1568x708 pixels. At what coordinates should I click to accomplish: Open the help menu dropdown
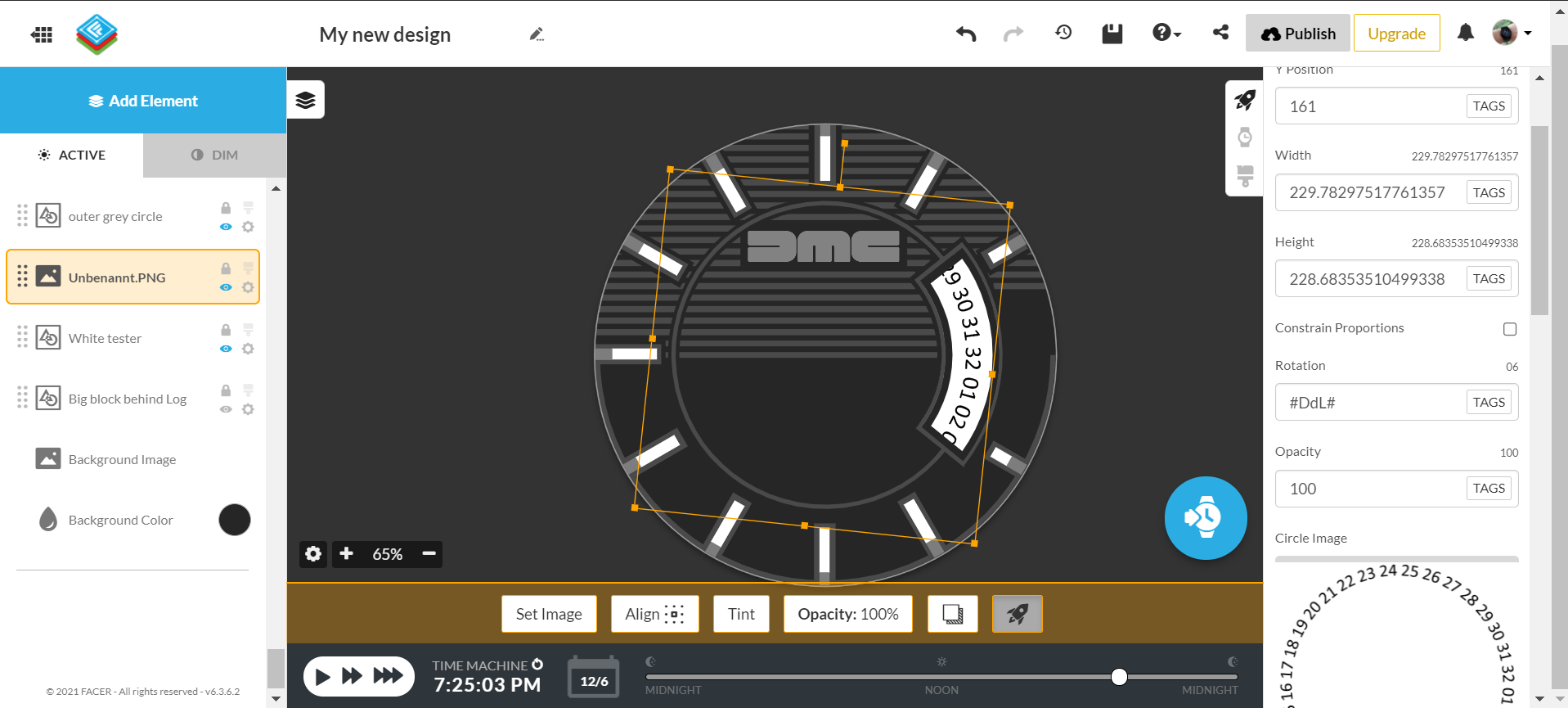(x=1166, y=33)
